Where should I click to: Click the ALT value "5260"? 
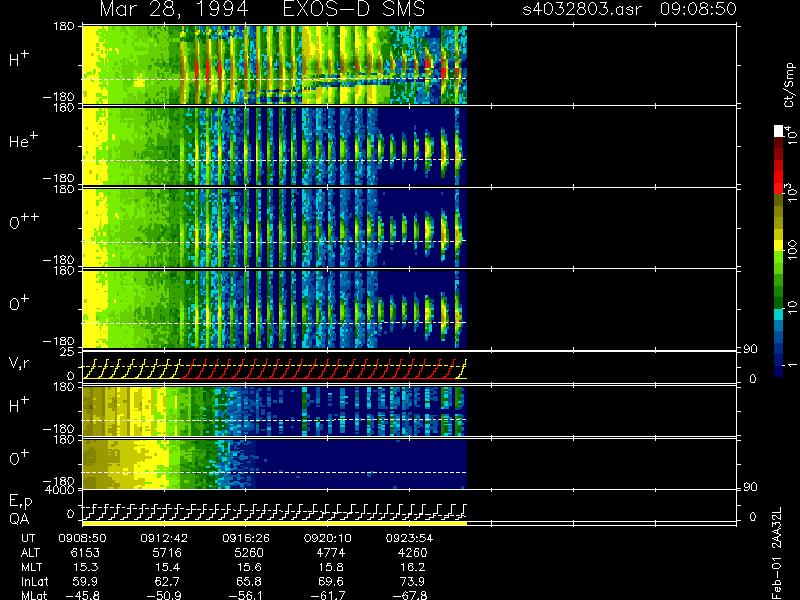click(x=249, y=553)
